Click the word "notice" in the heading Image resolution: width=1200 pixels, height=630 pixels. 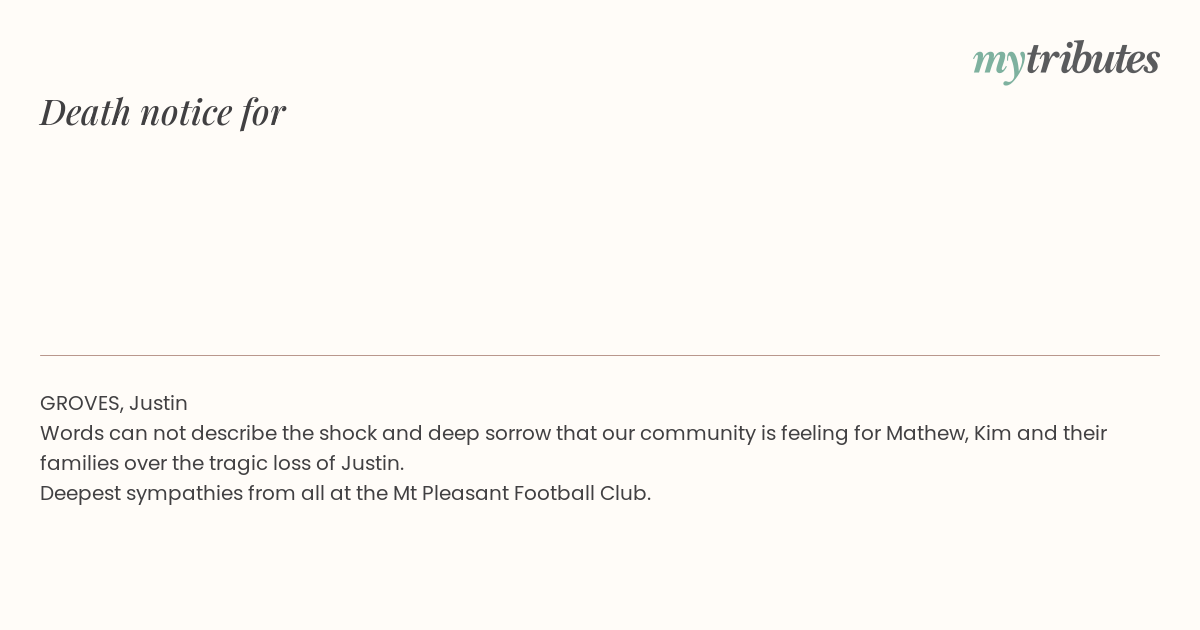tap(186, 113)
